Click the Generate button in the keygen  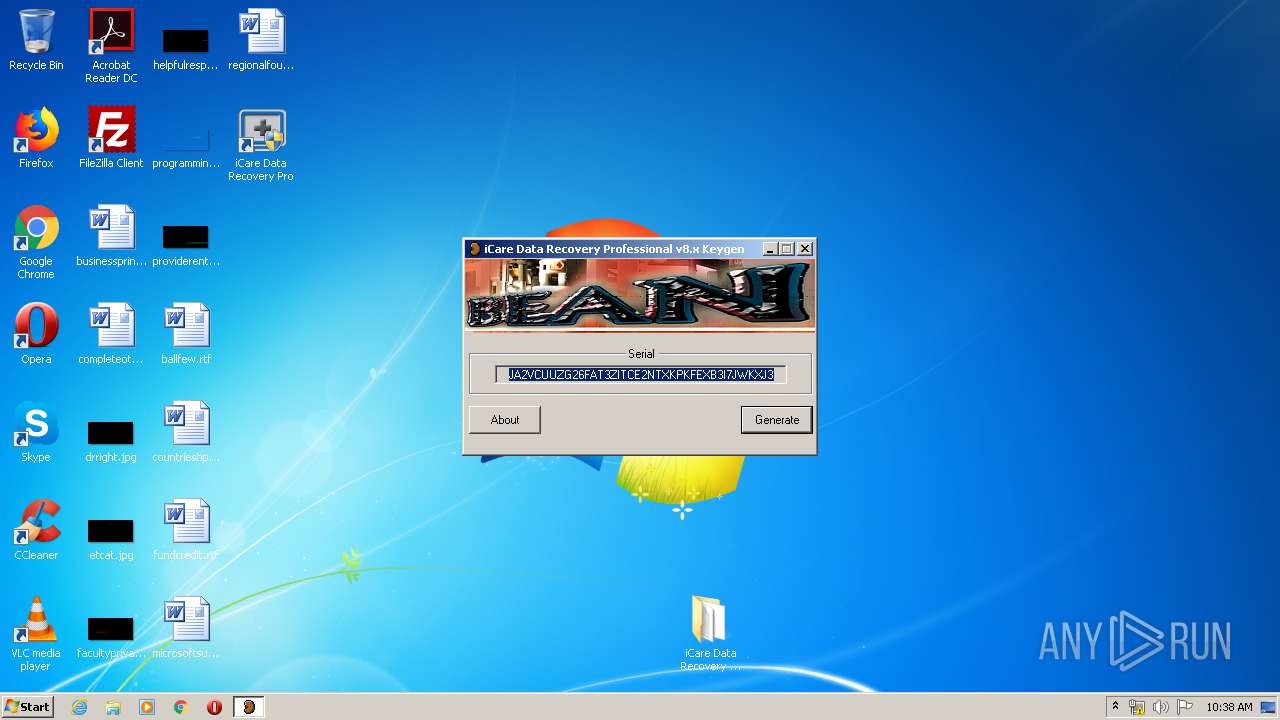(x=777, y=420)
